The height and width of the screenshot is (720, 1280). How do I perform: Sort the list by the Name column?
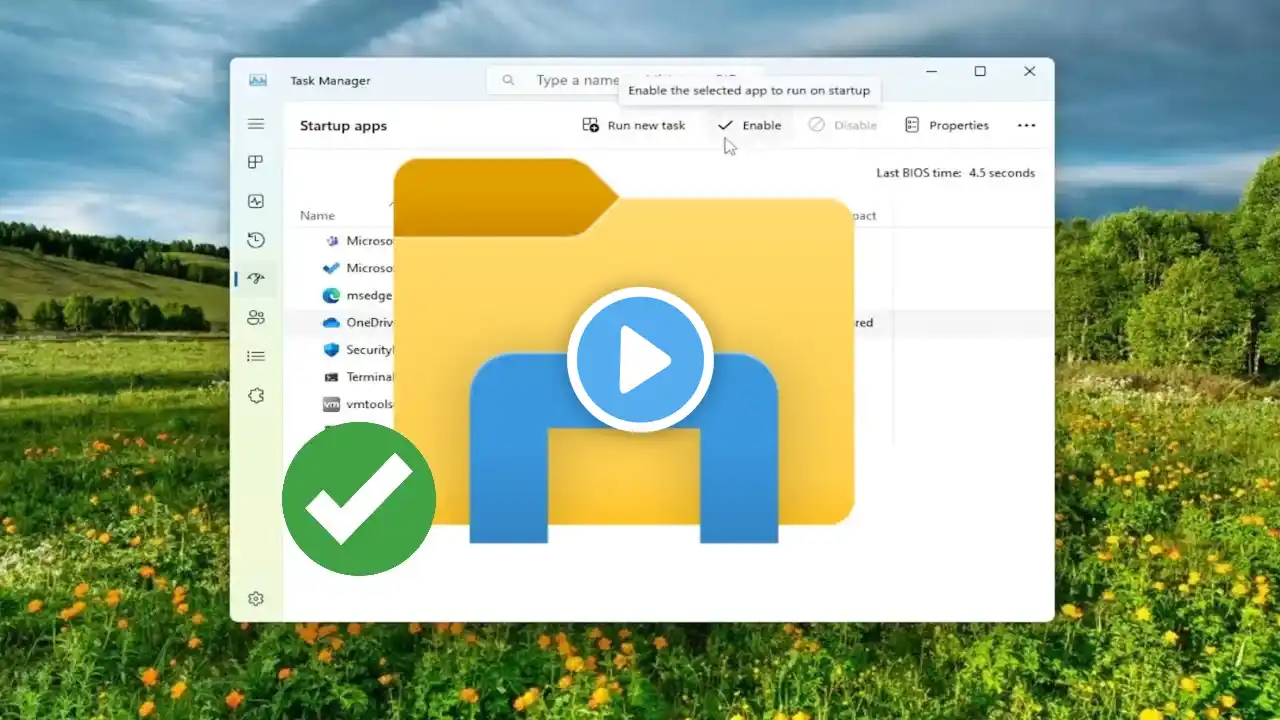tap(318, 215)
